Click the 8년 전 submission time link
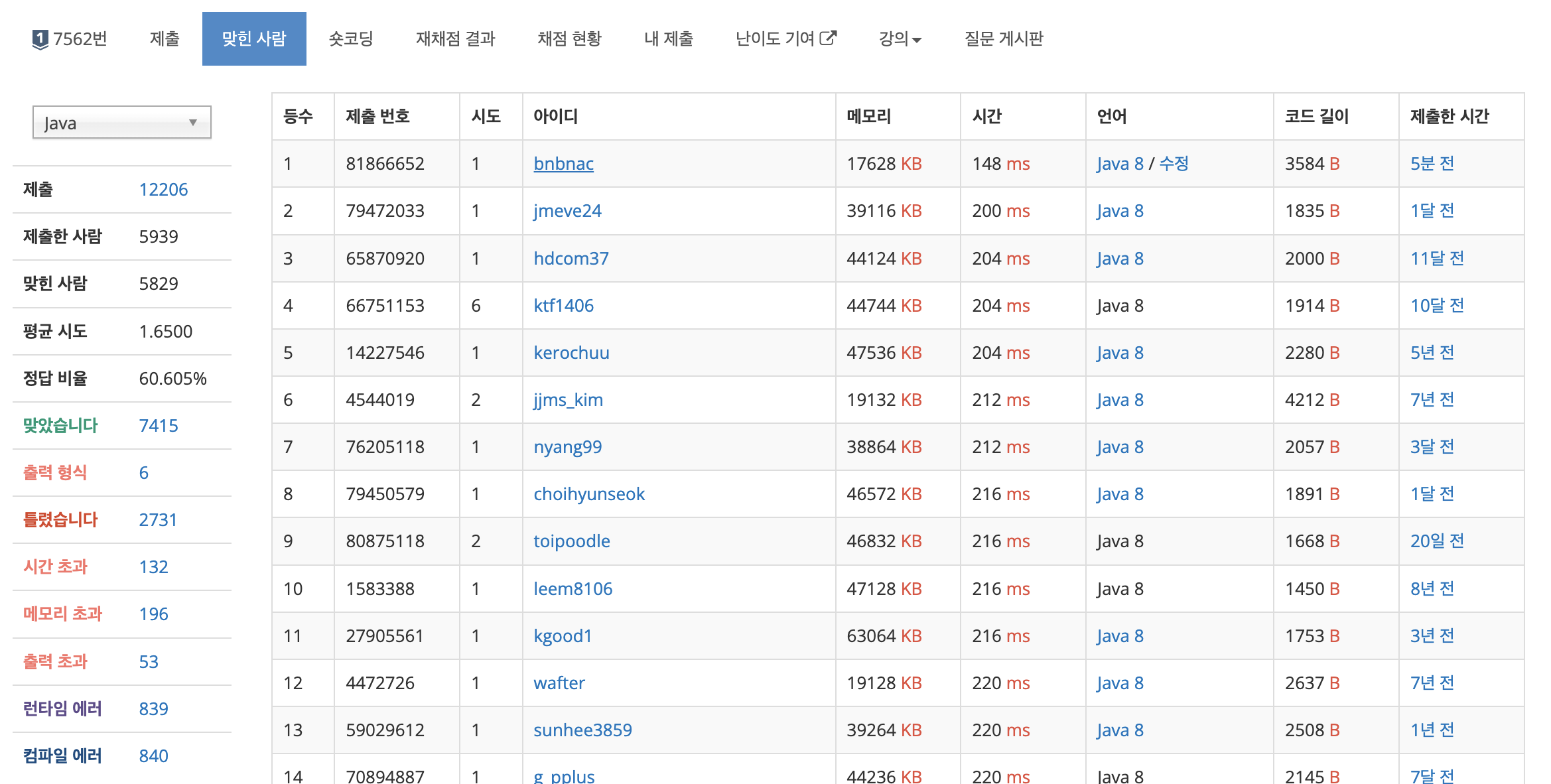 pyautogui.click(x=1432, y=589)
